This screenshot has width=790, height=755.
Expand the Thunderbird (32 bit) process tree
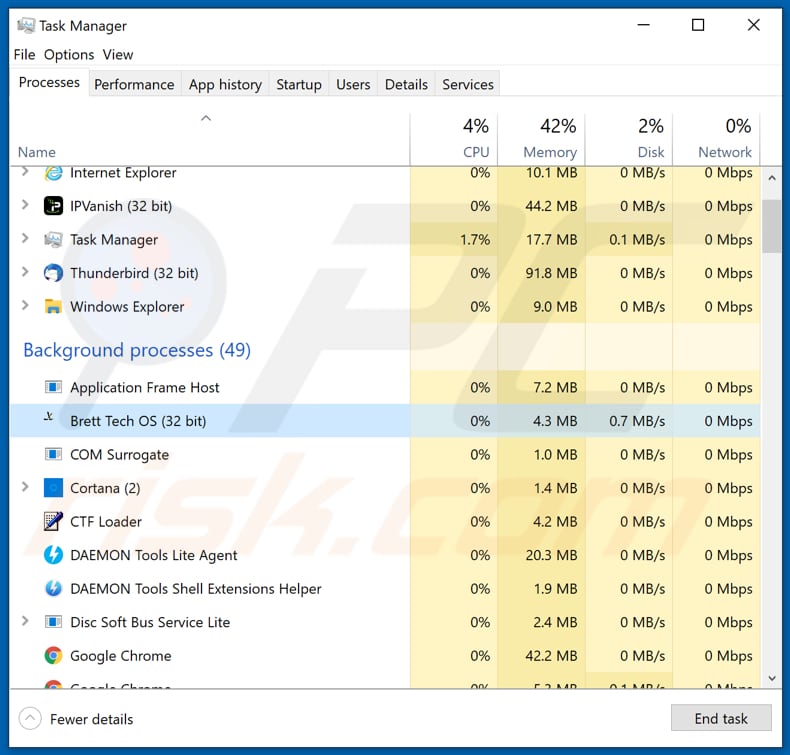[x=25, y=273]
